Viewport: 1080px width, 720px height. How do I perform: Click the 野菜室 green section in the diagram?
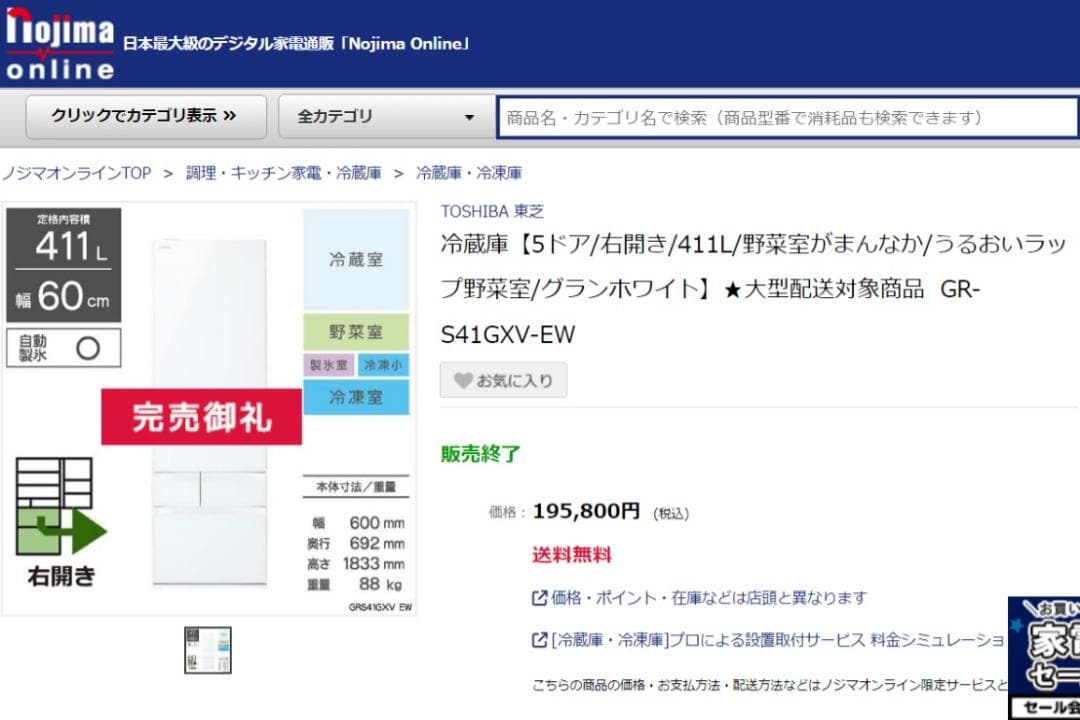click(x=355, y=331)
